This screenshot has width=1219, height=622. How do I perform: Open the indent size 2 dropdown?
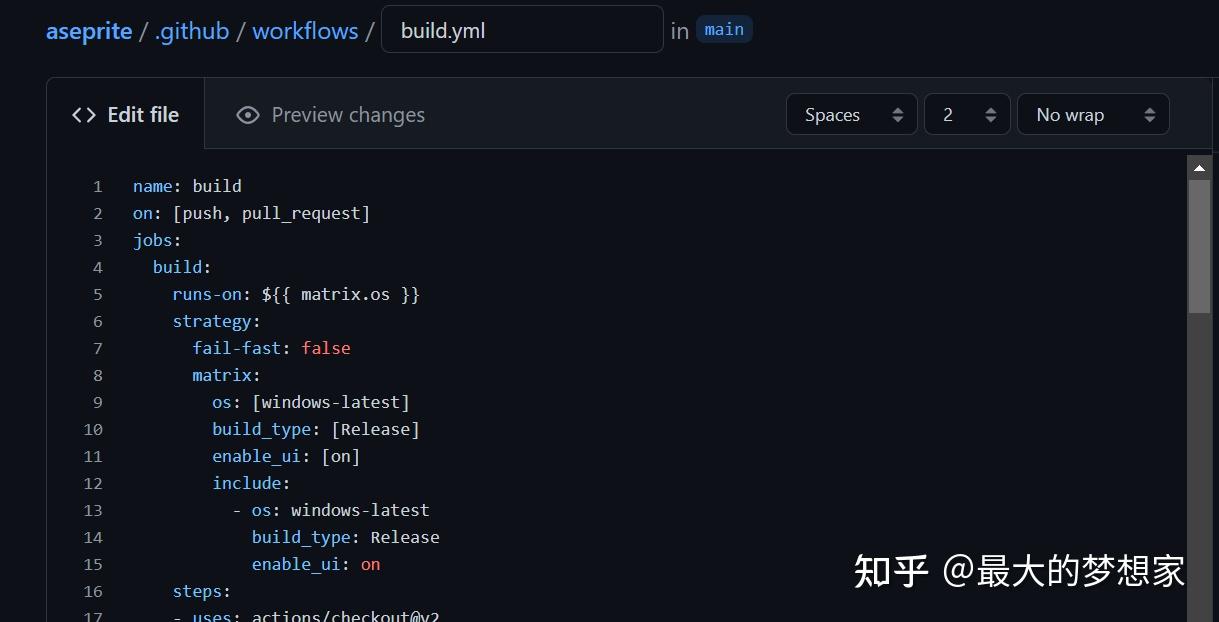(x=967, y=115)
